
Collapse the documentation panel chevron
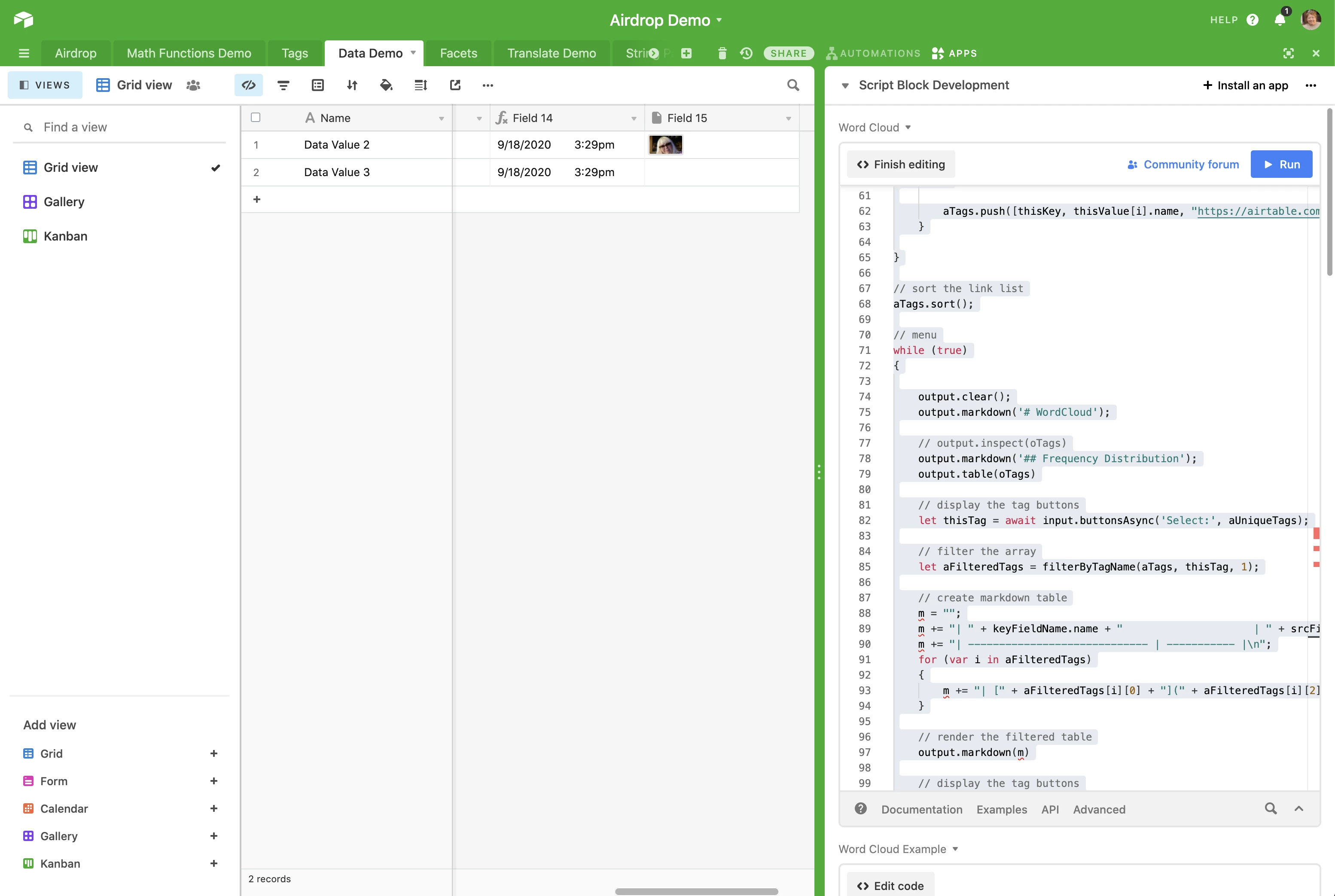(x=1299, y=808)
